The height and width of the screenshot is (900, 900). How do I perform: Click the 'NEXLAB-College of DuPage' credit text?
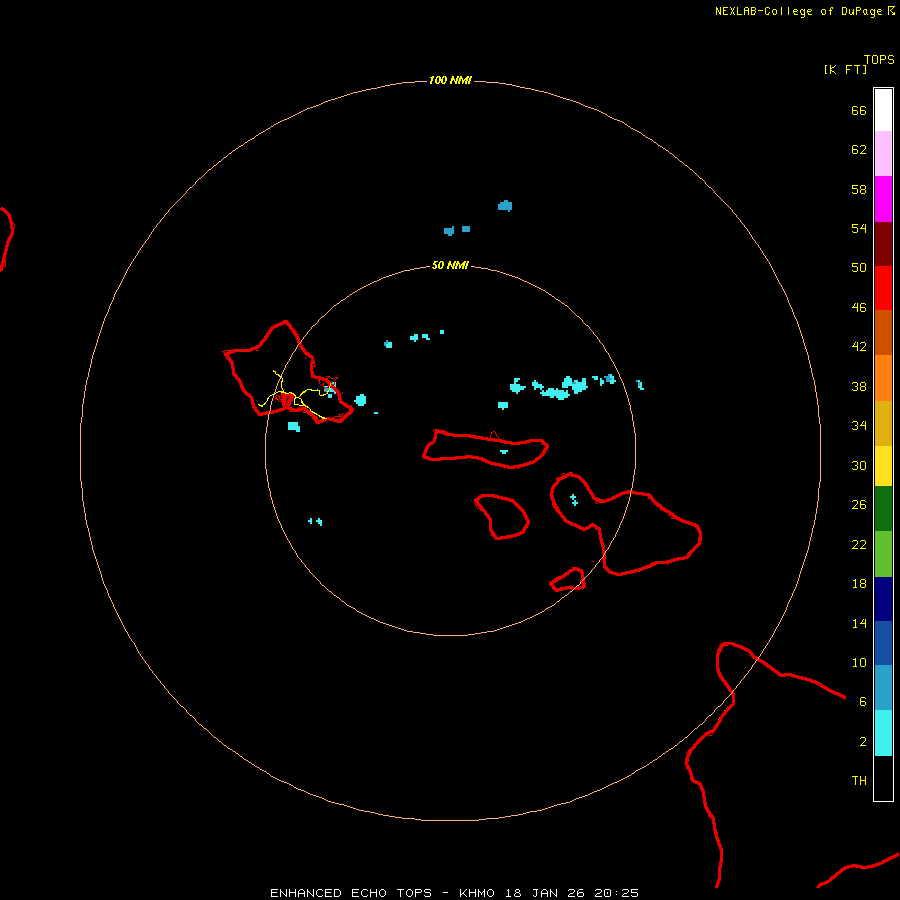point(798,11)
